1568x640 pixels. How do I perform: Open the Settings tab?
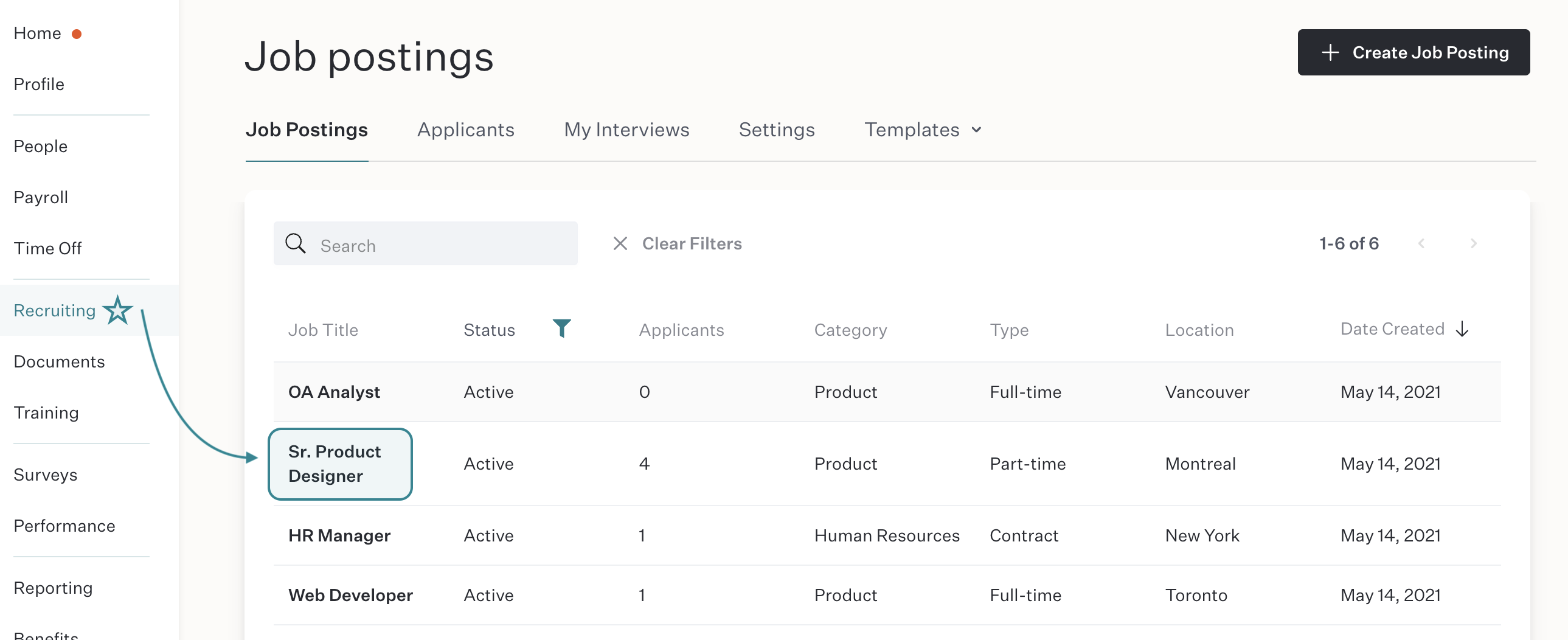777,130
